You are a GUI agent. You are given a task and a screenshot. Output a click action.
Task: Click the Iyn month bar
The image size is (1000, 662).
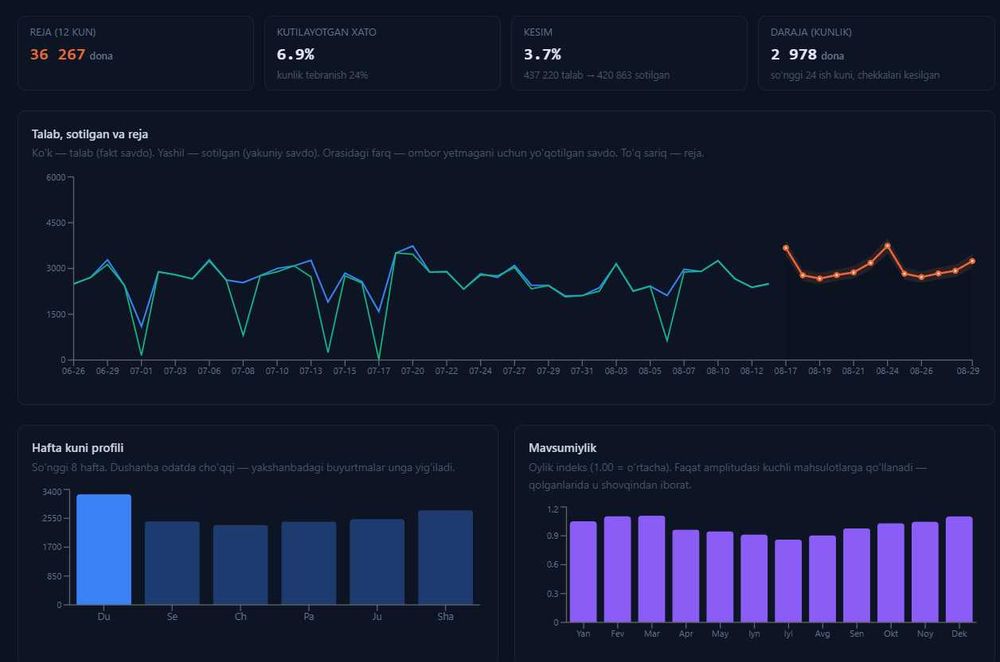[754, 578]
